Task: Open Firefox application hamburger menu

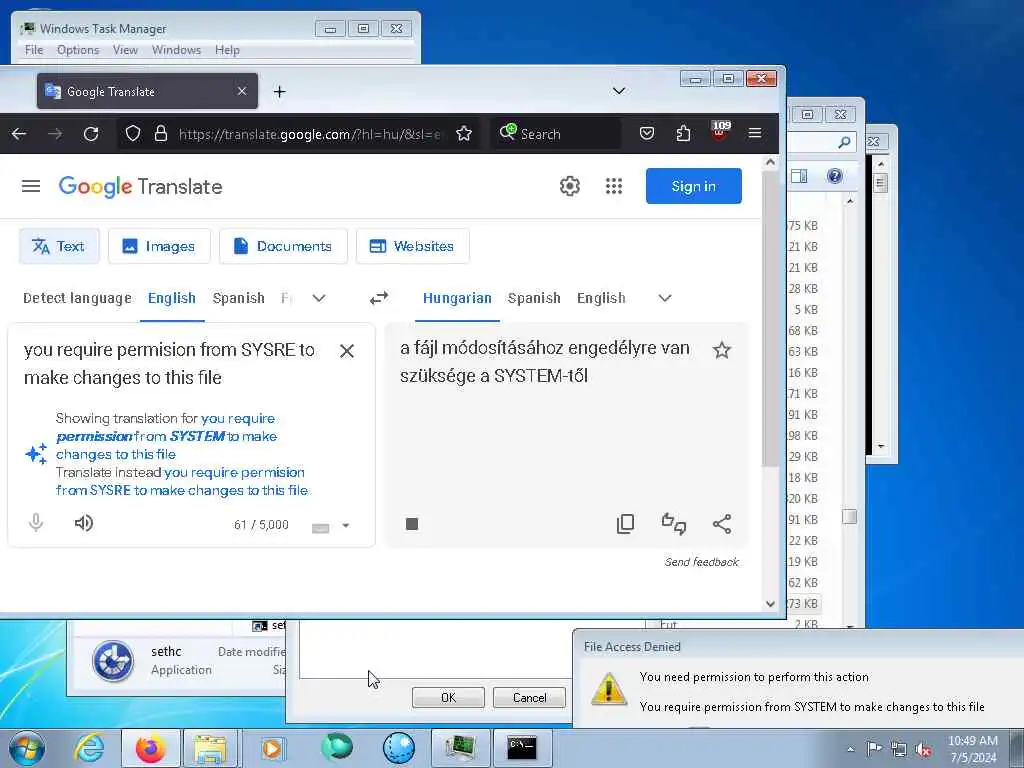Action: (755, 134)
